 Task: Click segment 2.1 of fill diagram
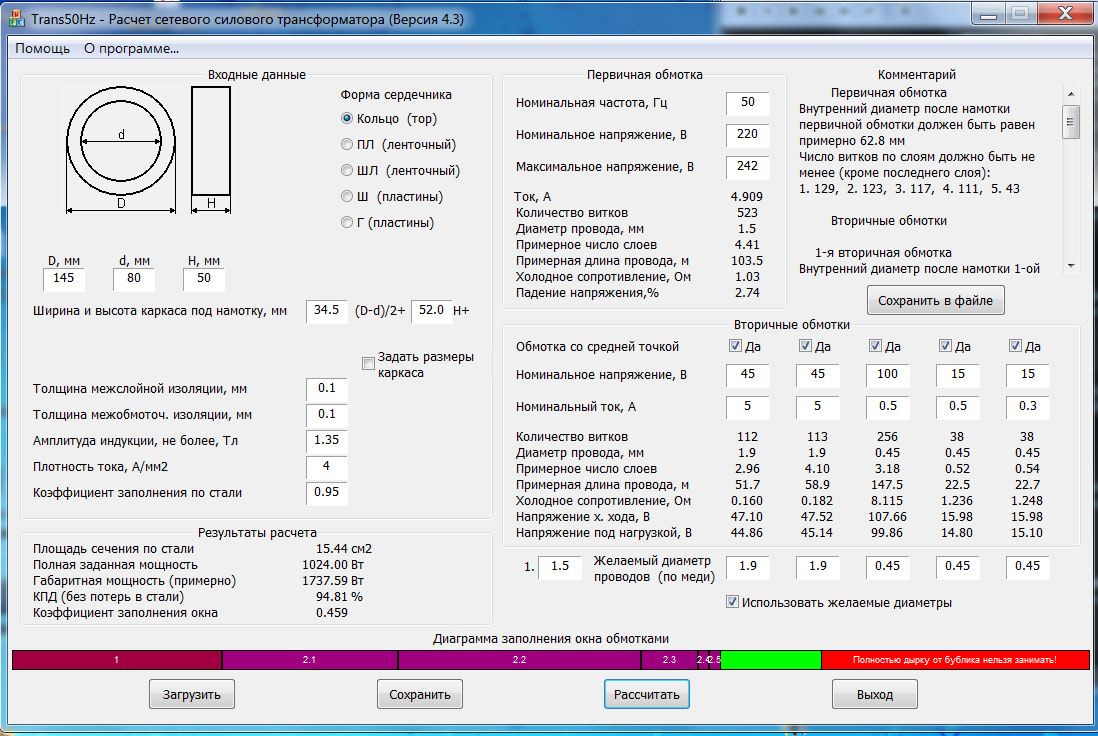coord(310,660)
